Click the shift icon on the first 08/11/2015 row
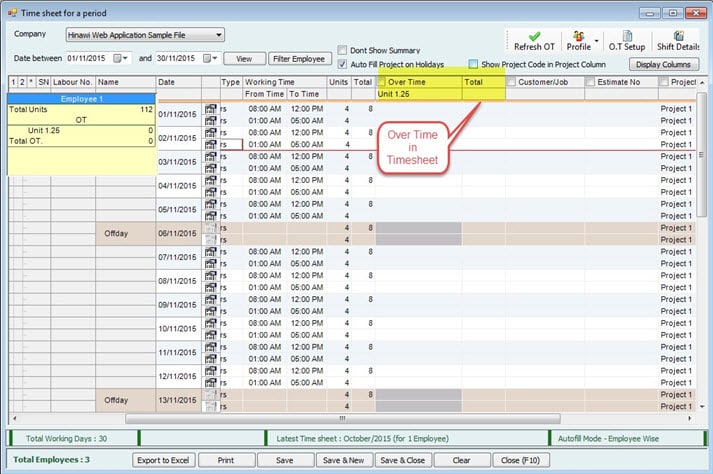This screenshot has width=713, height=474. coord(211,275)
